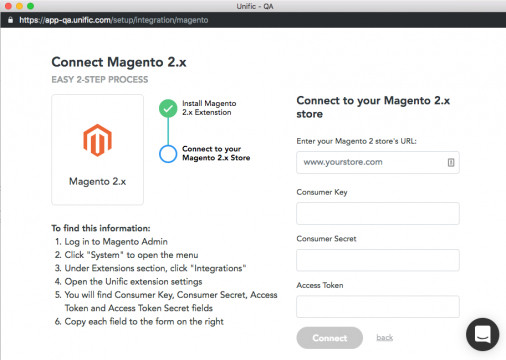Click the Connect button
Viewport: 506px width, 360px height.
[329, 338]
